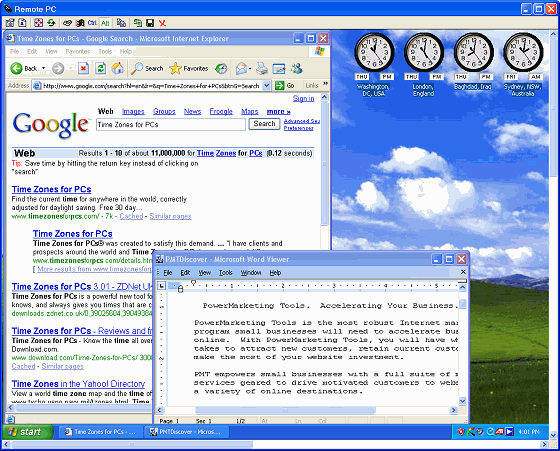Click the Windows Start button
560x451 pixels.
28,432
